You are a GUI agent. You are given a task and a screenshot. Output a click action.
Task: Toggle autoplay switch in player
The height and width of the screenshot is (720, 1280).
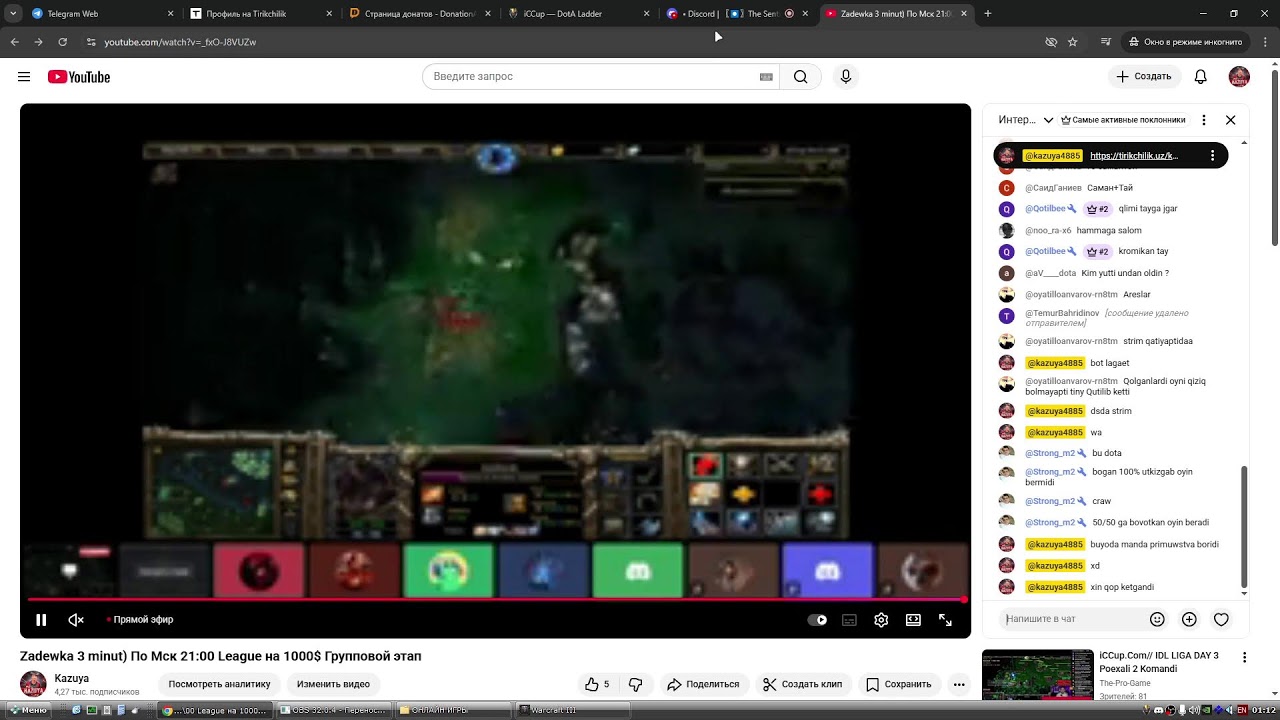coord(817,620)
